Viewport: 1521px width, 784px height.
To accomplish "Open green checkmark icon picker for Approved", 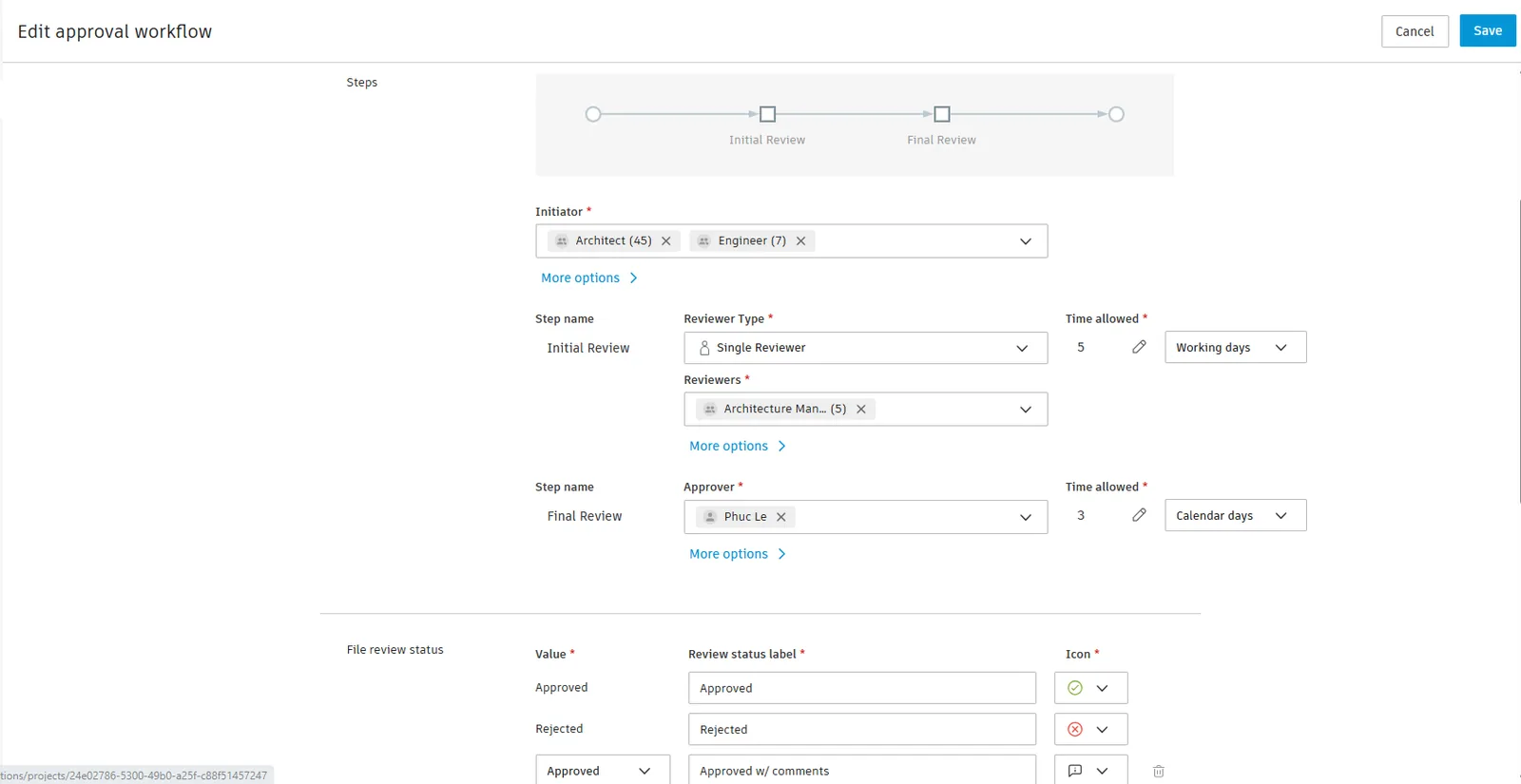I will (x=1091, y=688).
